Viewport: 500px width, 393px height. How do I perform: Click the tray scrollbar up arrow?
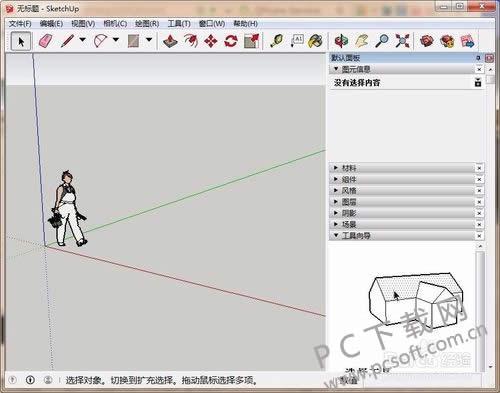click(x=490, y=69)
